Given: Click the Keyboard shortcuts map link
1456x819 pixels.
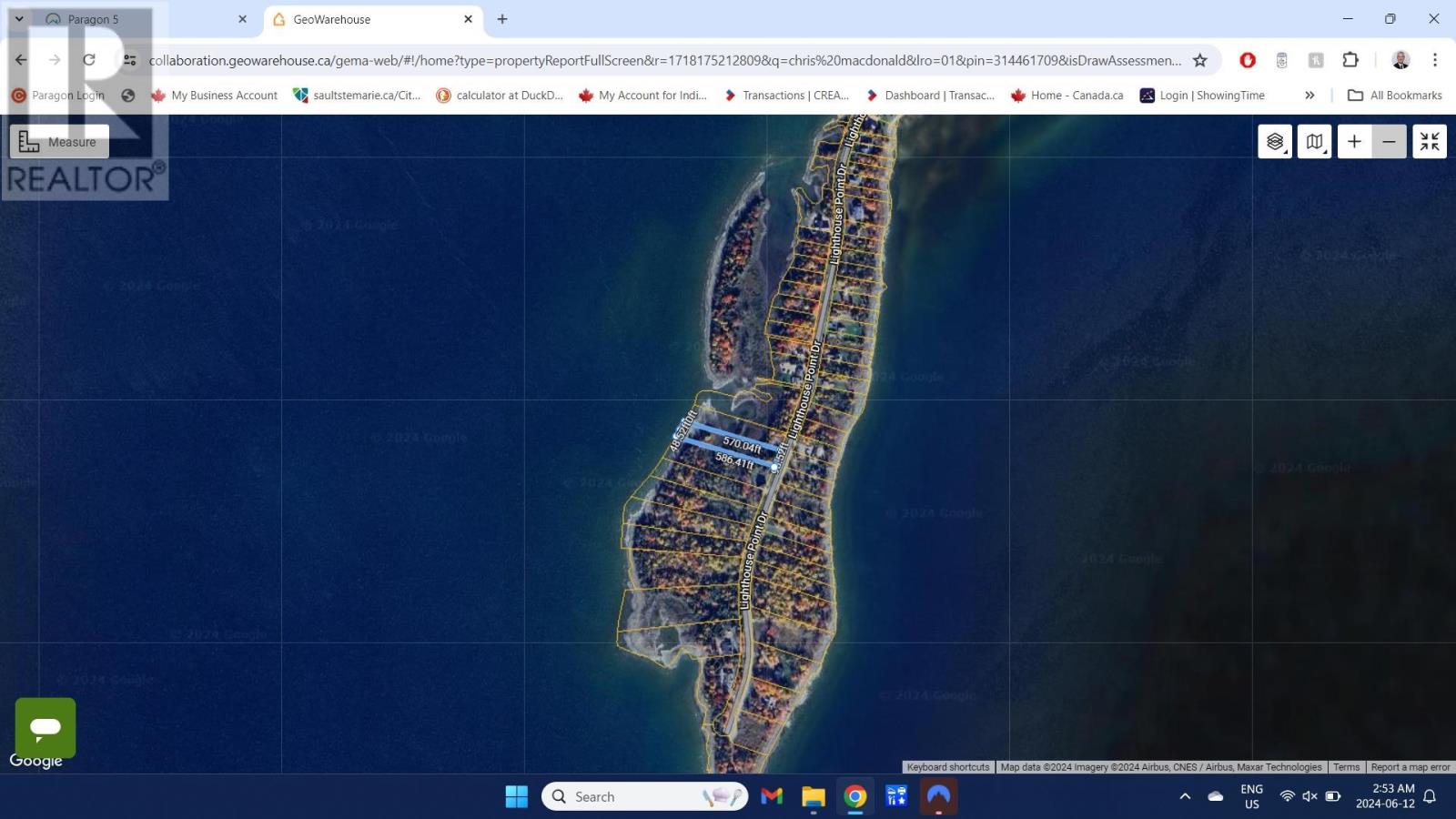Looking at the screenshot, I should [947, 767].
